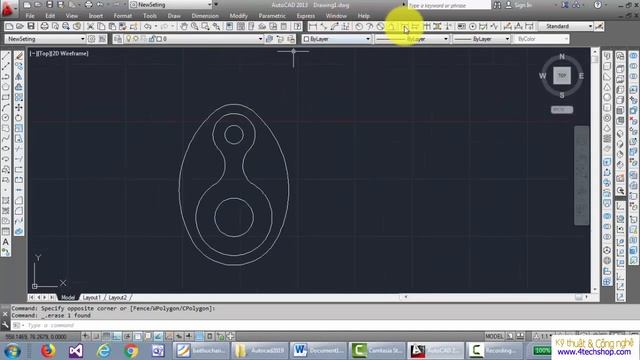
Task: Select the Ellipse draw tool
Action: (6, 149)
